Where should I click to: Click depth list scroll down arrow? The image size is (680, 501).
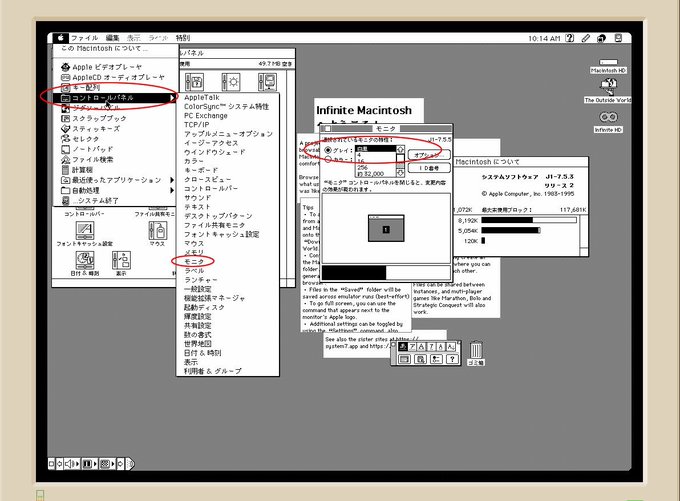[400, 173]
